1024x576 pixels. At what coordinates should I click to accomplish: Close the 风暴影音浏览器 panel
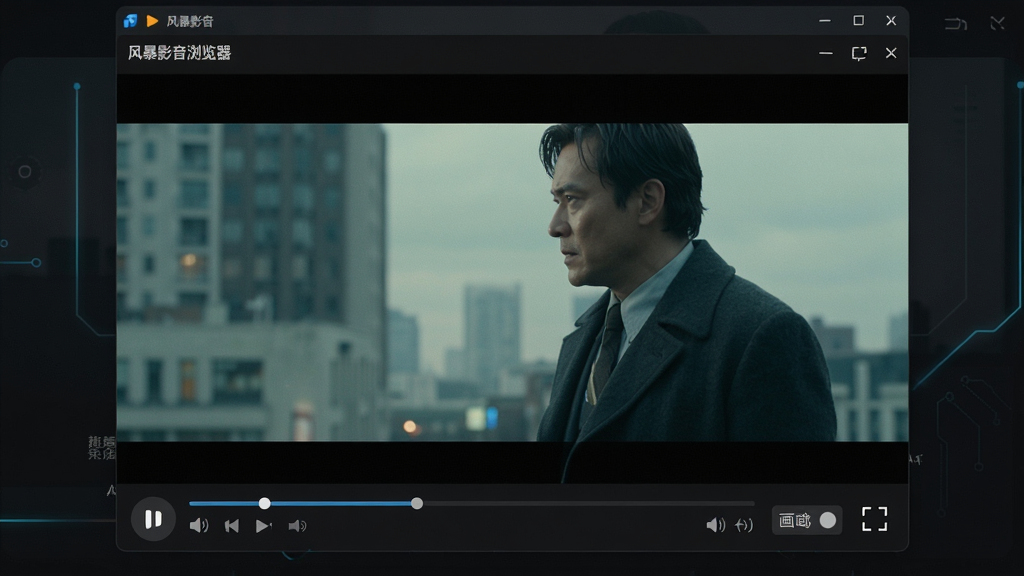(891, 53)
